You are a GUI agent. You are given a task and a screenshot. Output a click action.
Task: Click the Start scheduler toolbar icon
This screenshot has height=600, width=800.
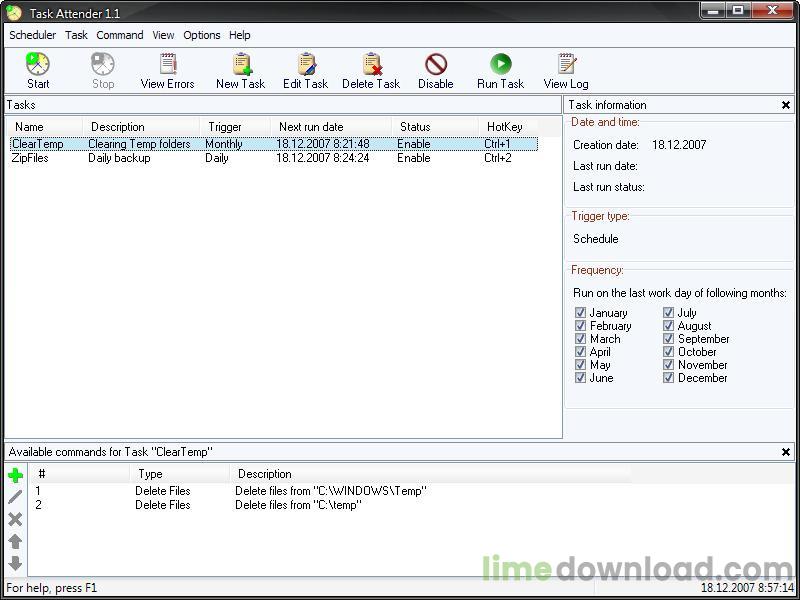pyautogui.click(x=38, y=66)
